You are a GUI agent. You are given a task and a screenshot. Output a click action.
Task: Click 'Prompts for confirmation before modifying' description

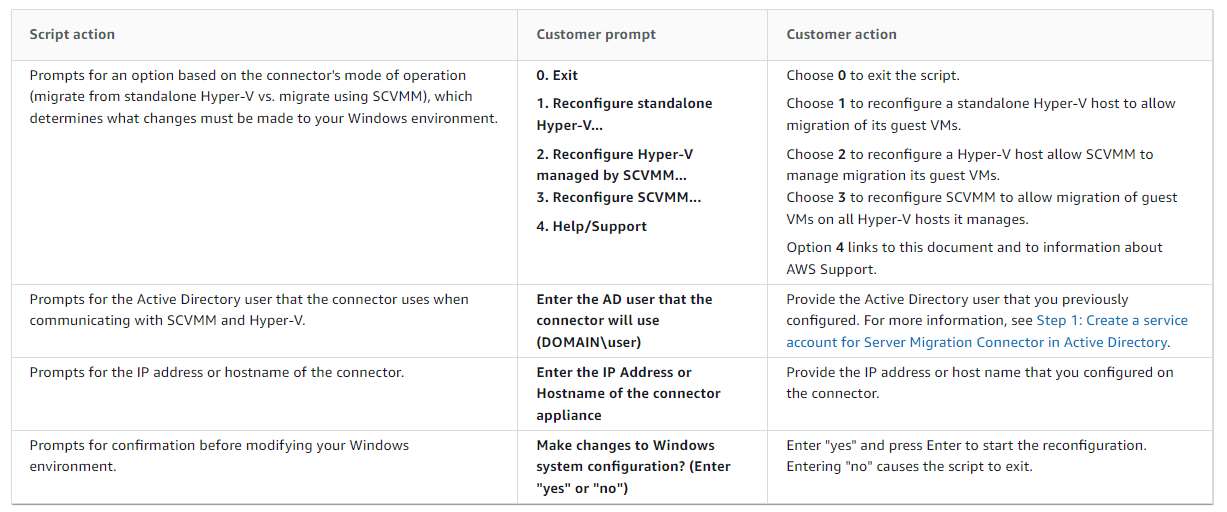click(x=219, y=455)
